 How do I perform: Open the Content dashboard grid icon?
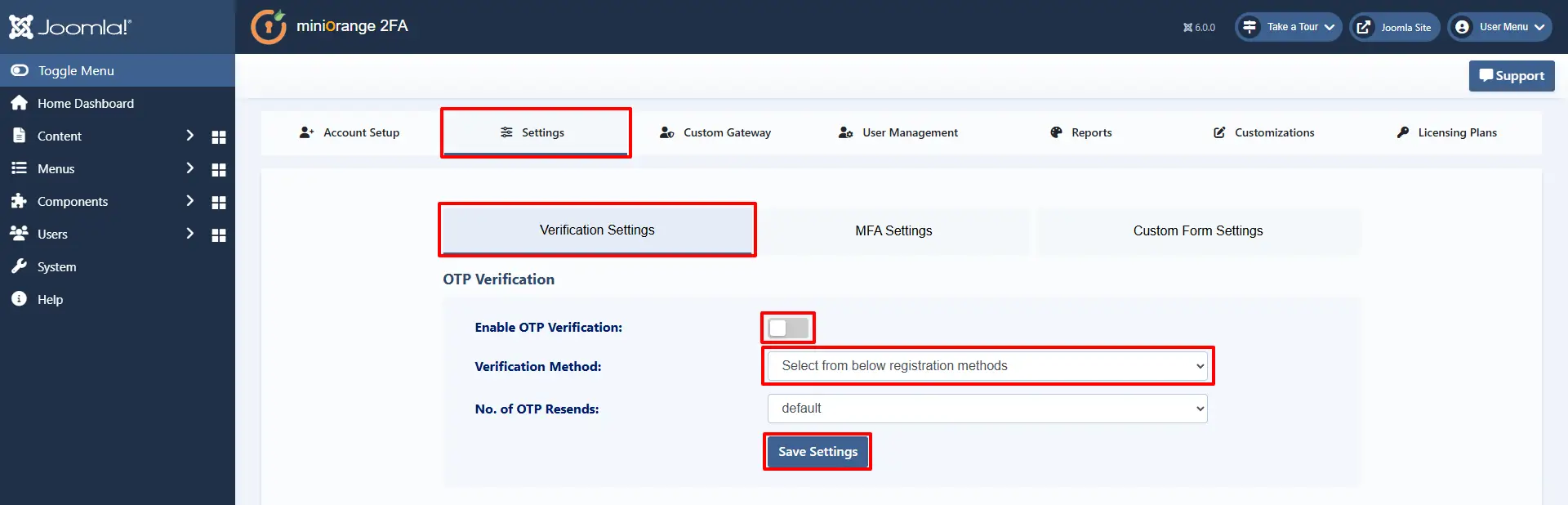(x=219, y=136)
